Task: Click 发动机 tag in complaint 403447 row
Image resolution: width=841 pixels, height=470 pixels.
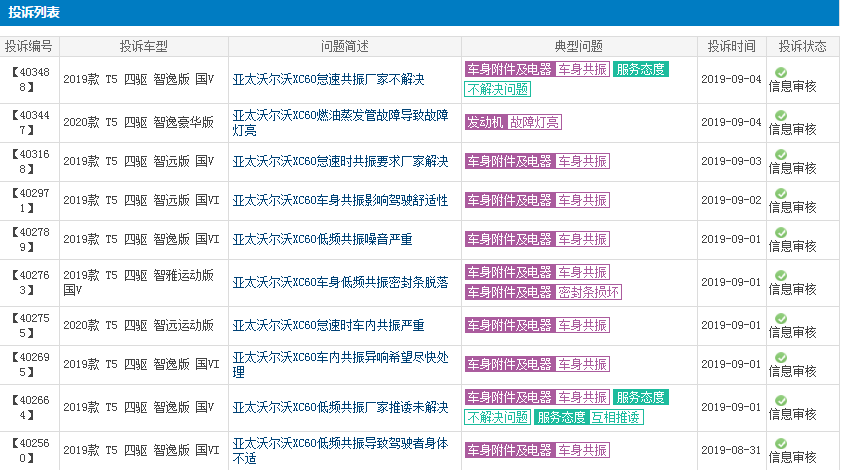Action: [485, 122]
